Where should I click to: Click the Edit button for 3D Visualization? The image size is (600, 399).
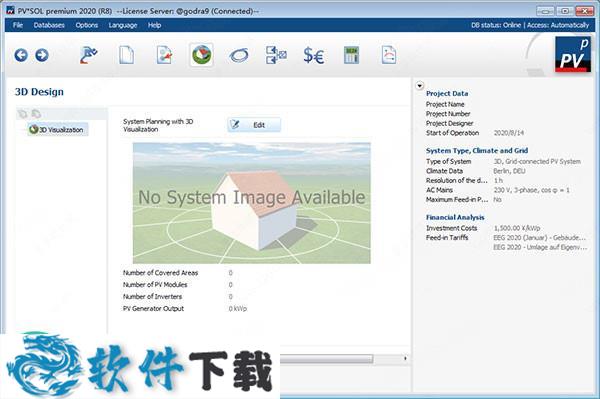254,125
